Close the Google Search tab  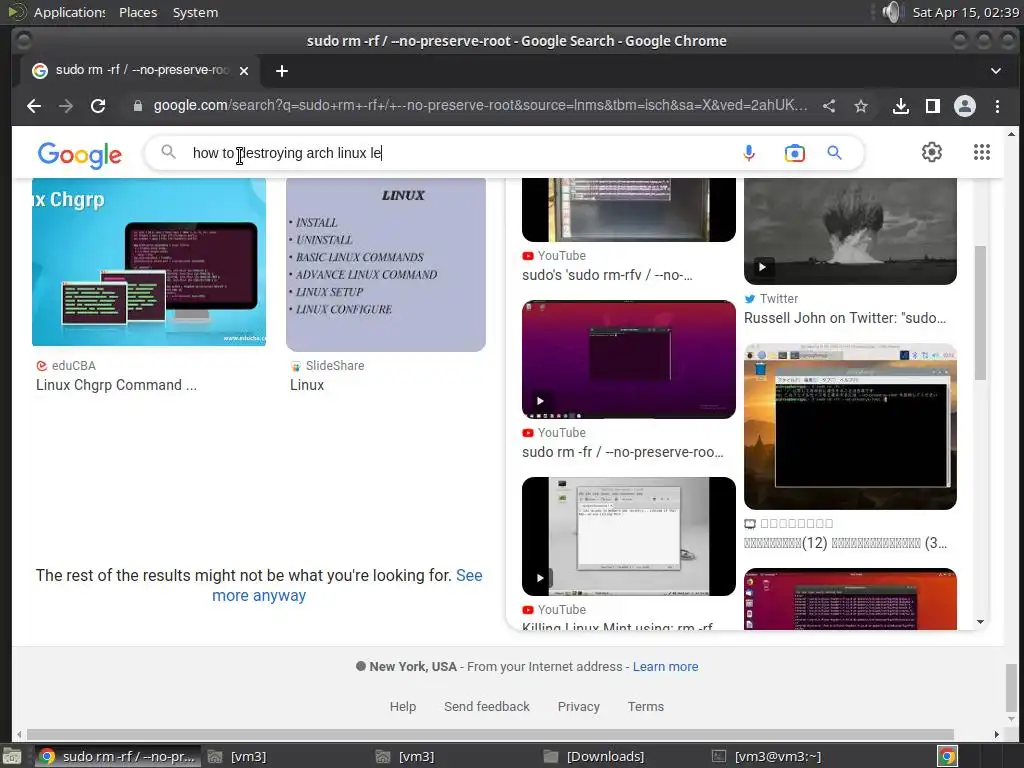pos(244,71)
